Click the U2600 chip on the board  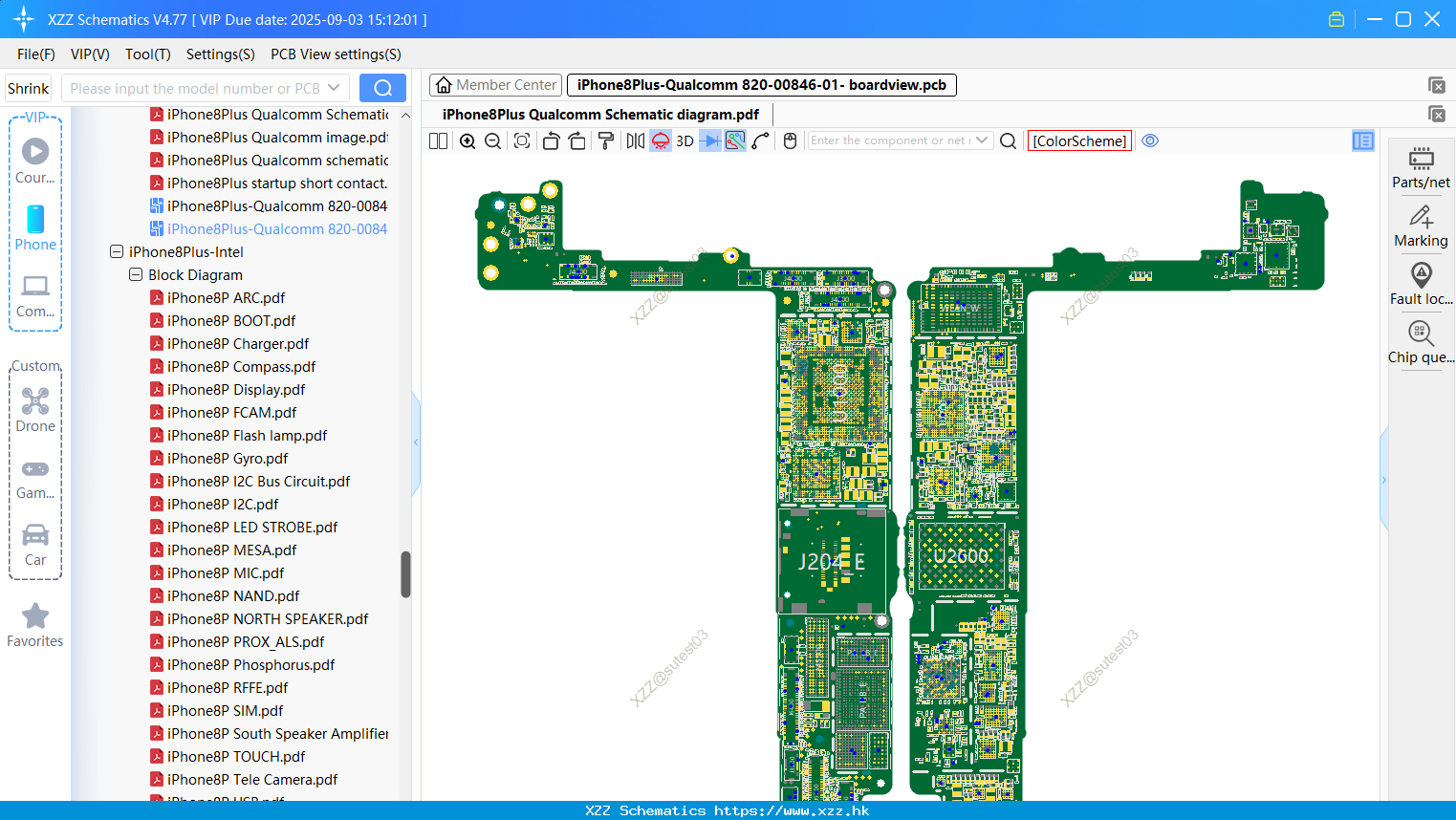tap(961, 556)
